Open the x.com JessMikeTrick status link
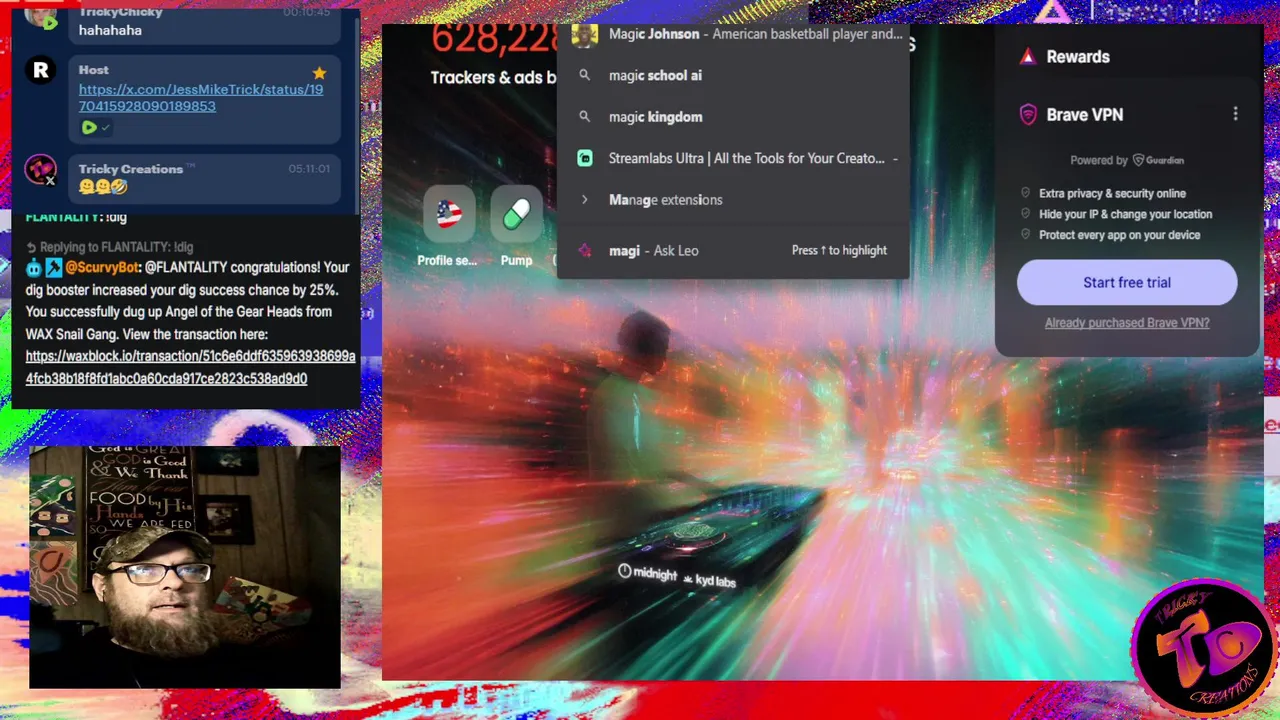The width and height of the screenshot is (1280, 720). coord(201,98)
